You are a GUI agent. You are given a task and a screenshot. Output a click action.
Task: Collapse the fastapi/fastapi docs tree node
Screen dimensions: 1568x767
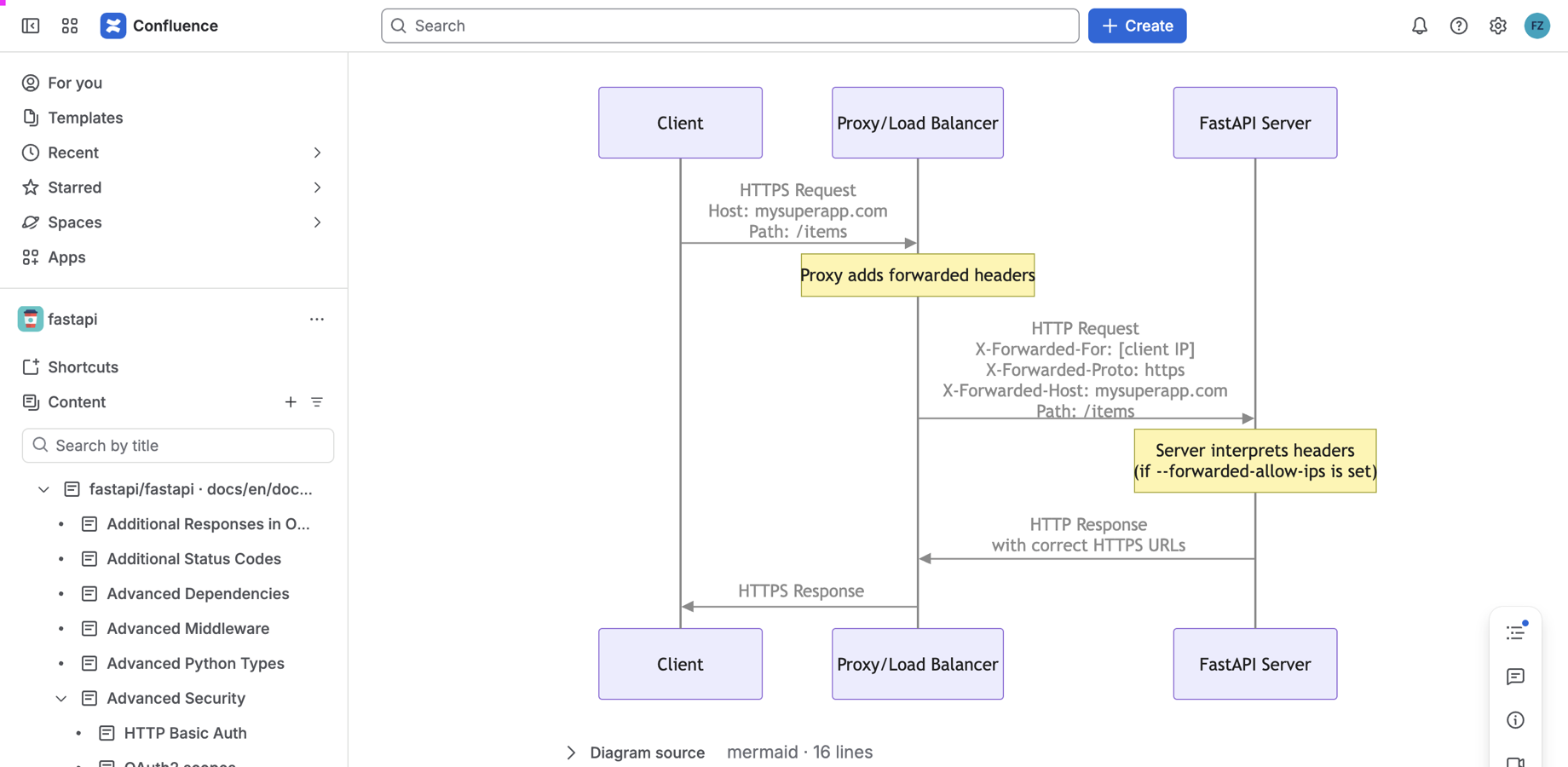pyautogui.click(x=43, y=489)
